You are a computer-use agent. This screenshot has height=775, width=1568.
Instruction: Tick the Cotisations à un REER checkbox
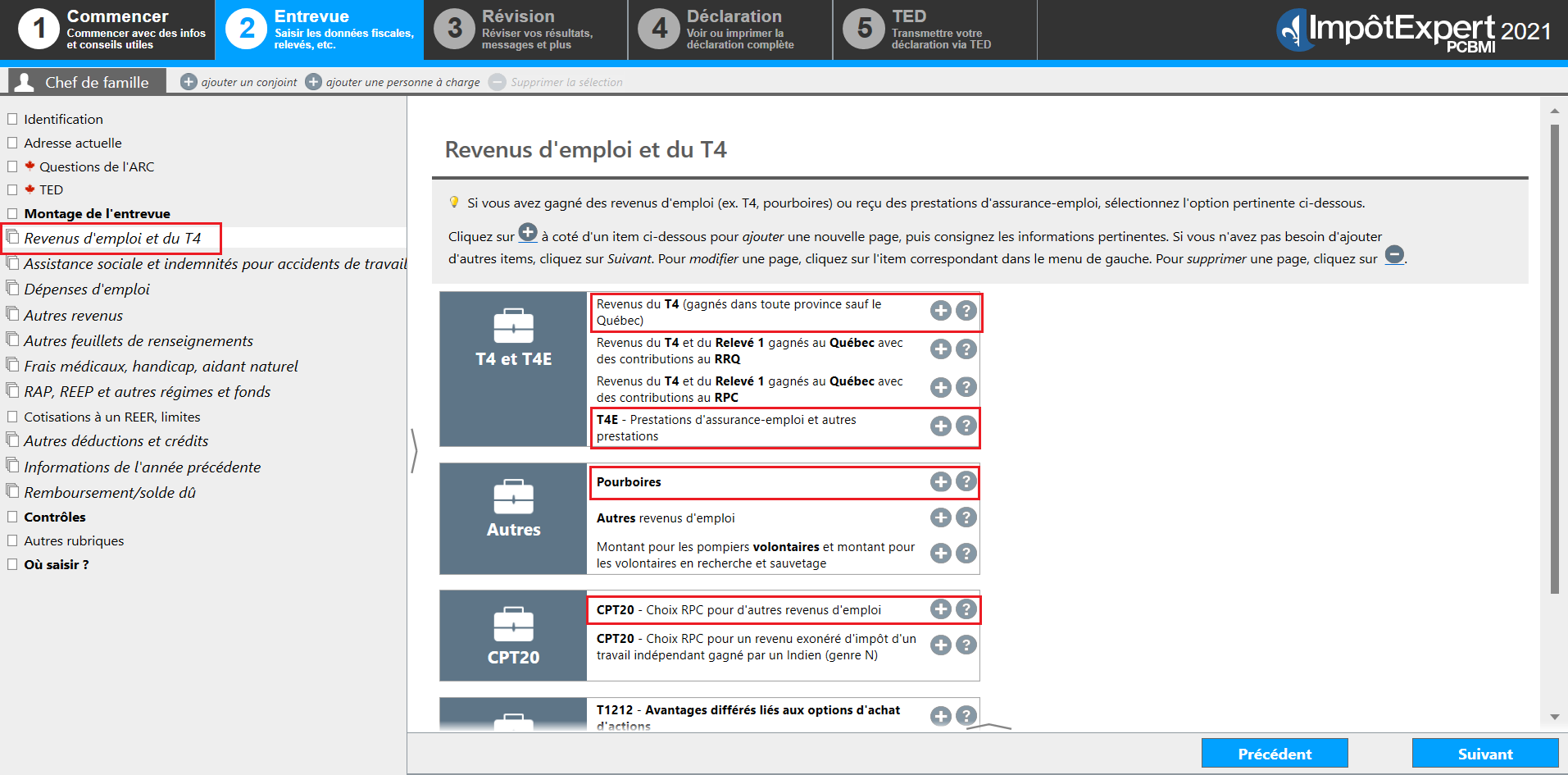point(12,417)
